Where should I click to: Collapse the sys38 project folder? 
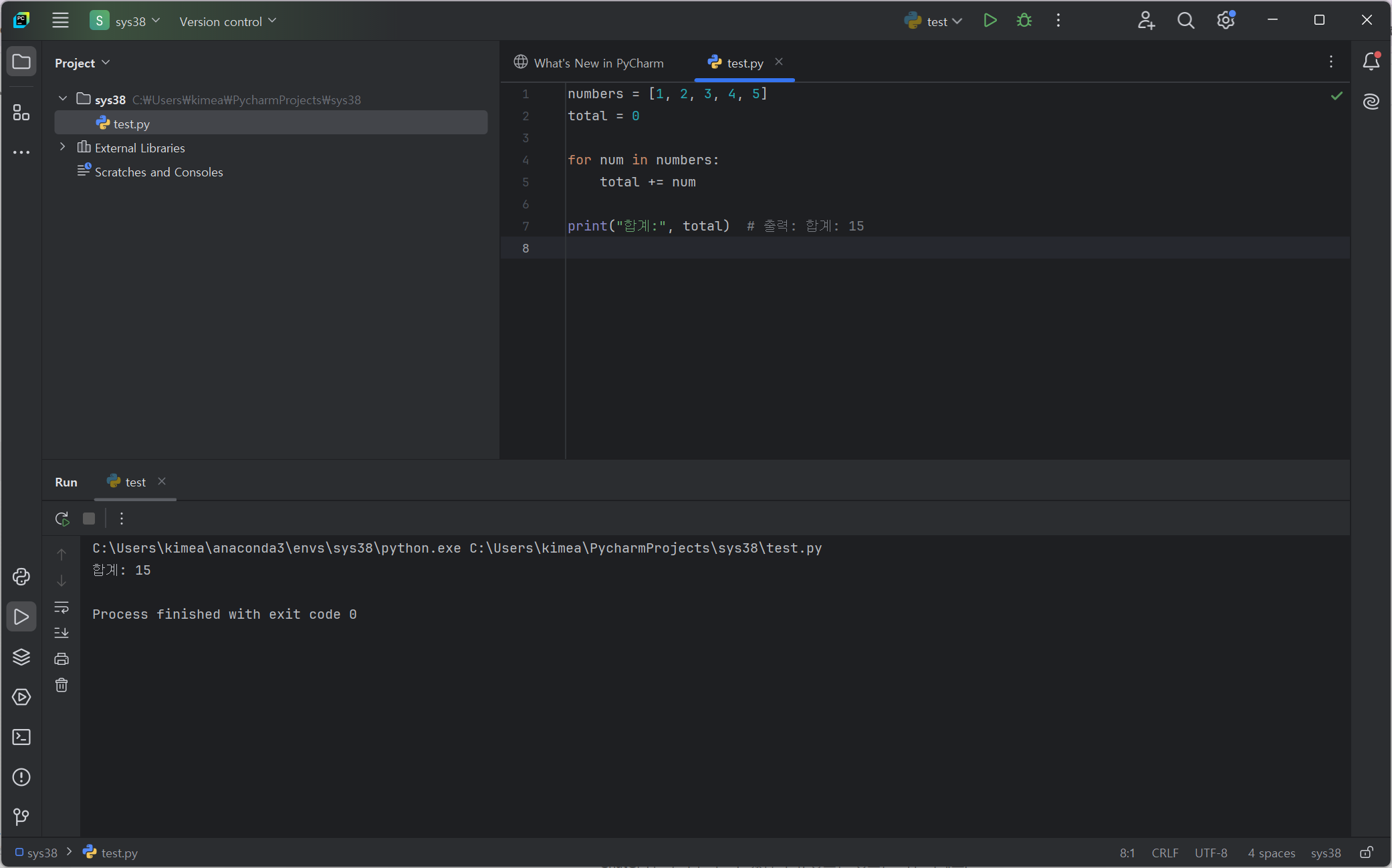(63, 99)
